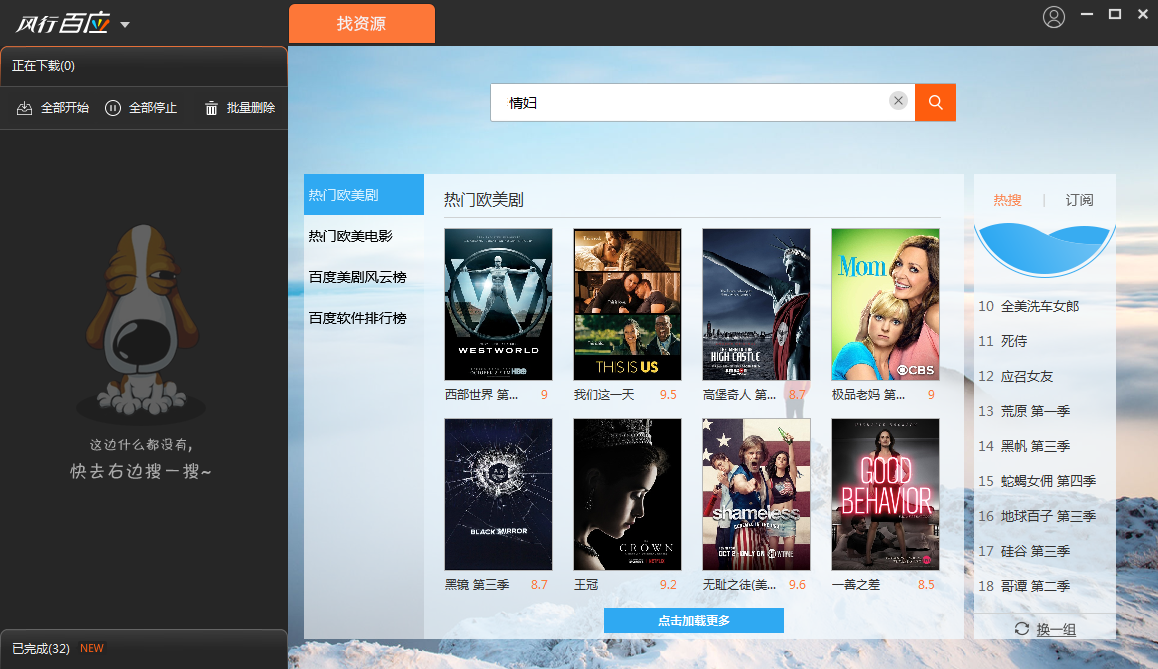Click the 高堡奇人 title text
Viewport: 1158px width, 669px height.
pos(739,395)
